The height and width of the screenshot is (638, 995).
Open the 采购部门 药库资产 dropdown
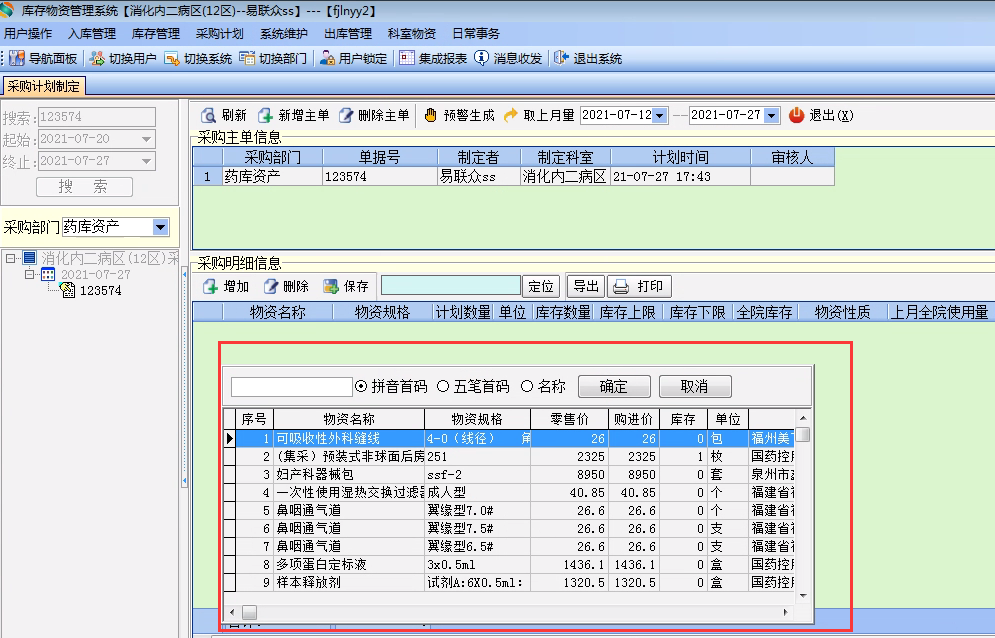coord(161,227)
